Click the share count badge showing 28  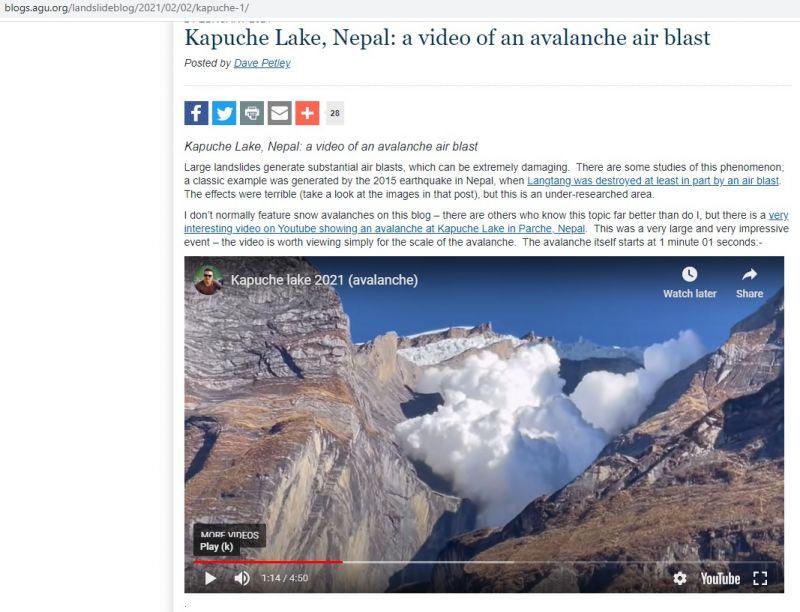pos(335,113)
